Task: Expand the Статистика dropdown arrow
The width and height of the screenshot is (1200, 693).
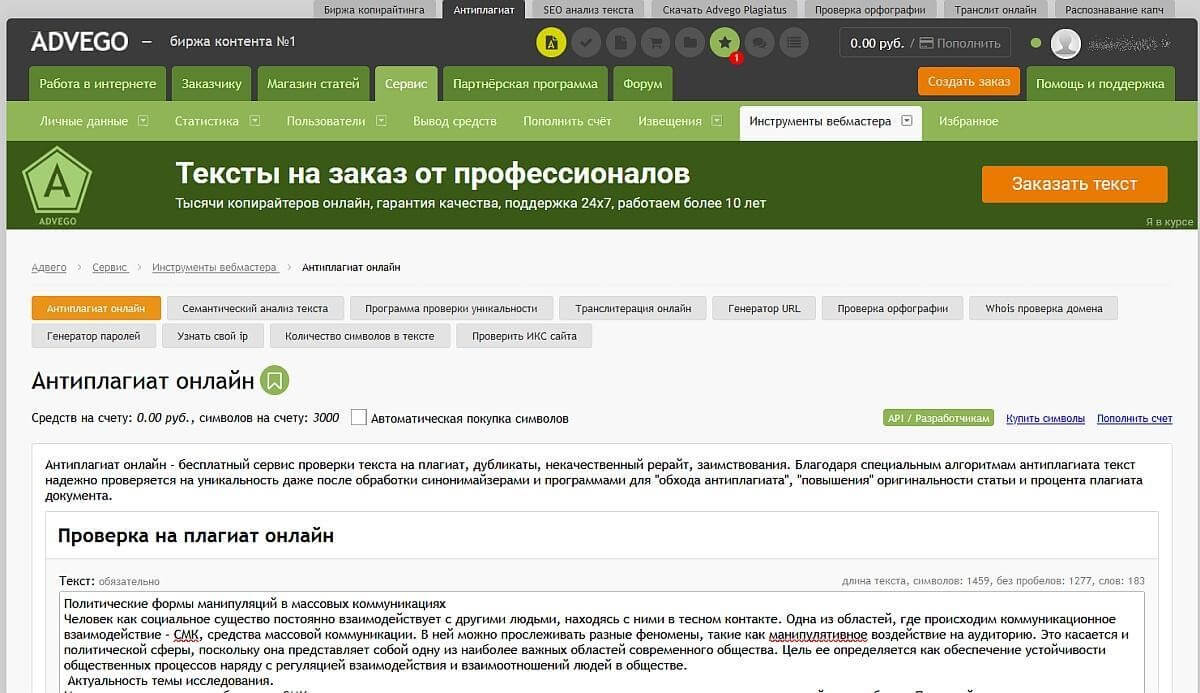Action: pos(255,121)
